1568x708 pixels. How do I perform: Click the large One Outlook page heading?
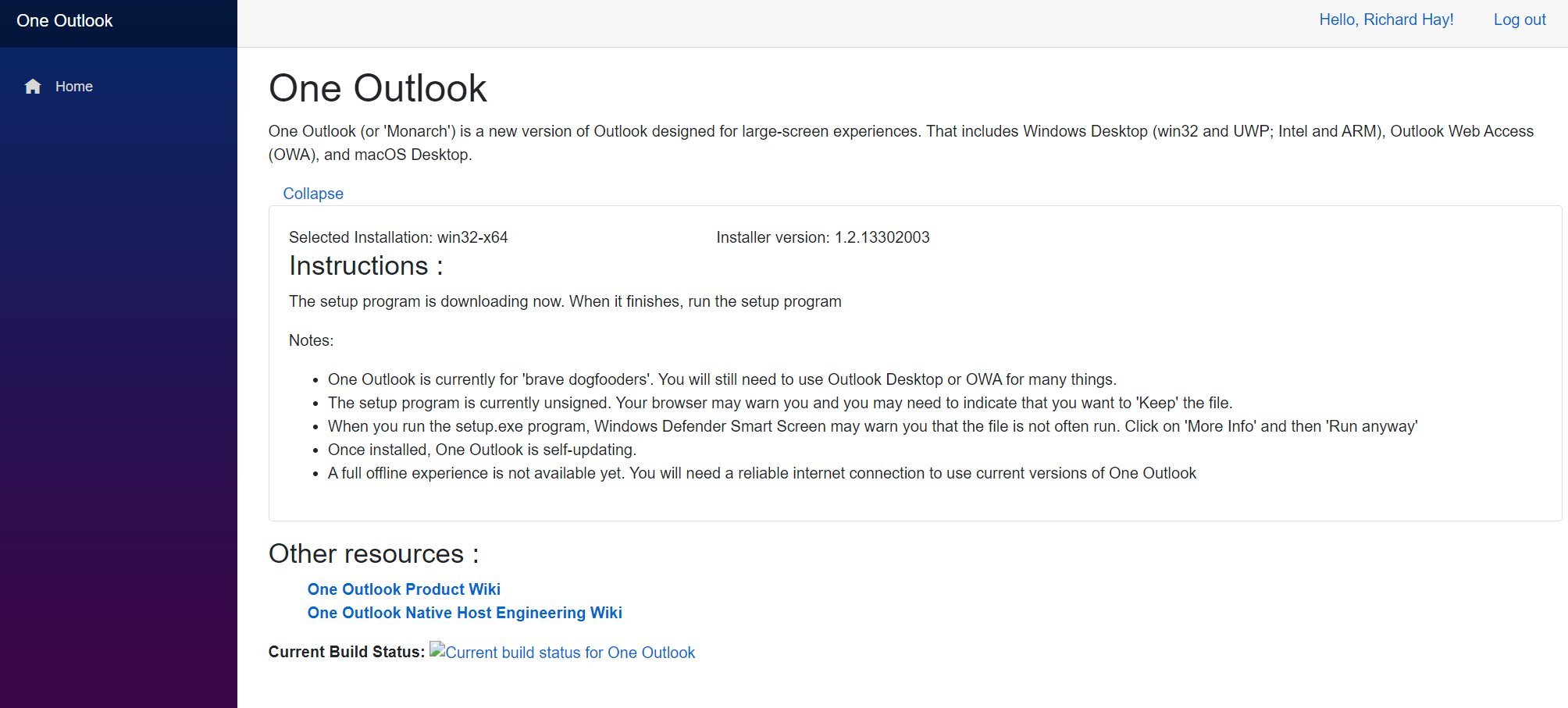(x=377, y=88)
